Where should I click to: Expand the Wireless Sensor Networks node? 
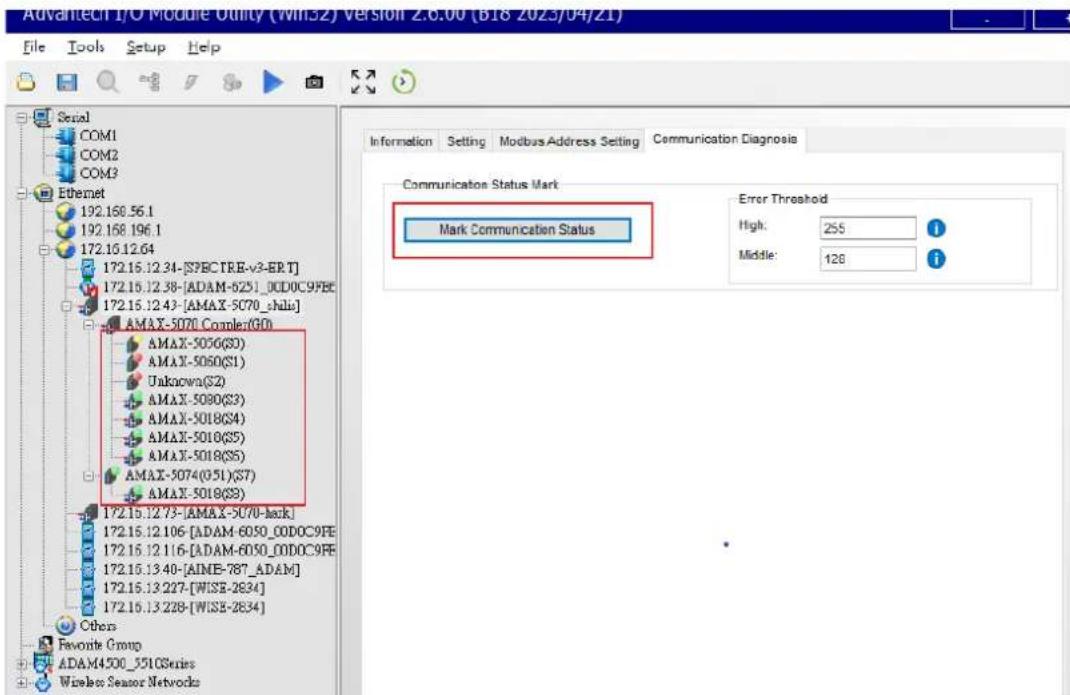tap(22, 683)
